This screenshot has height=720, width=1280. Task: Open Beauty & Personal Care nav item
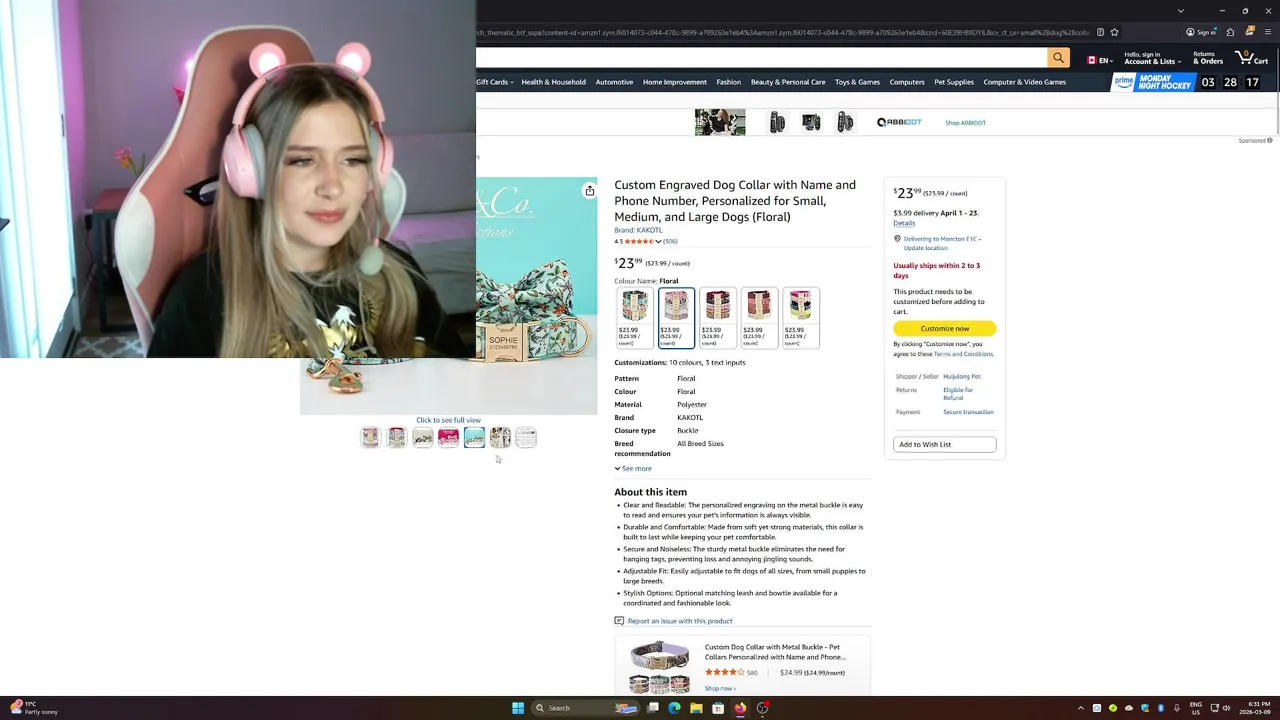click(x=788, y=82)
